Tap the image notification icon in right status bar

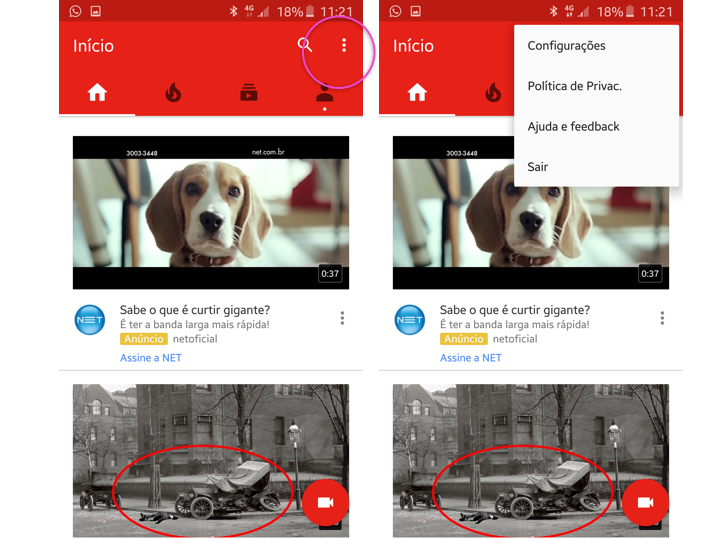[x=416, y=11]
